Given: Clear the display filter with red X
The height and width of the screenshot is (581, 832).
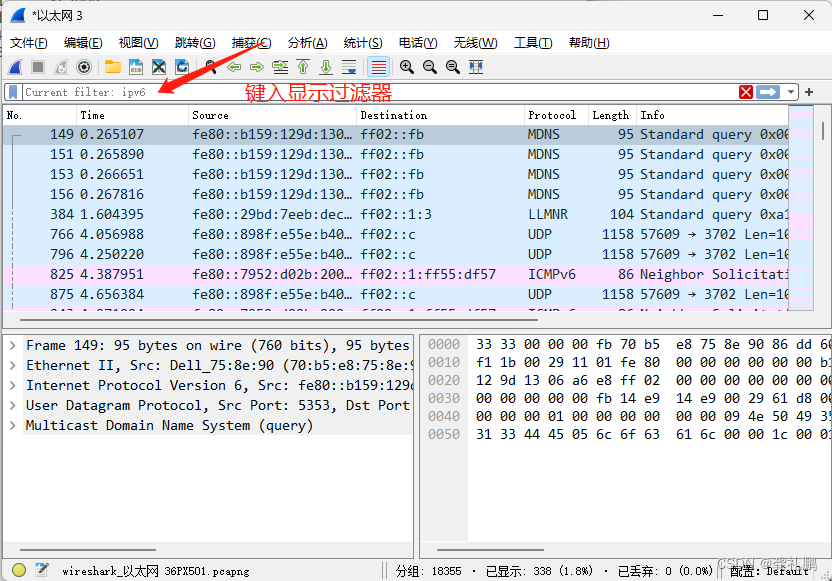Looking at the screenshot, I should click(746, 92).
